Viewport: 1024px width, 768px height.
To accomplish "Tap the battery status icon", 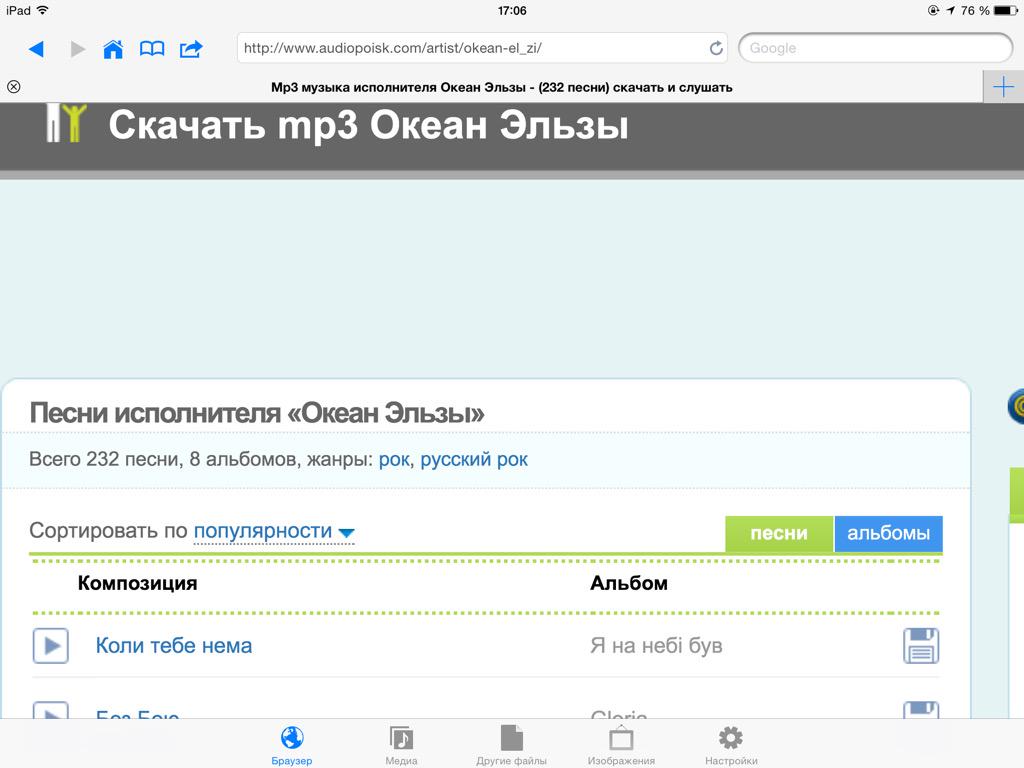I will pyautogui.click(x=1005, y=10).
